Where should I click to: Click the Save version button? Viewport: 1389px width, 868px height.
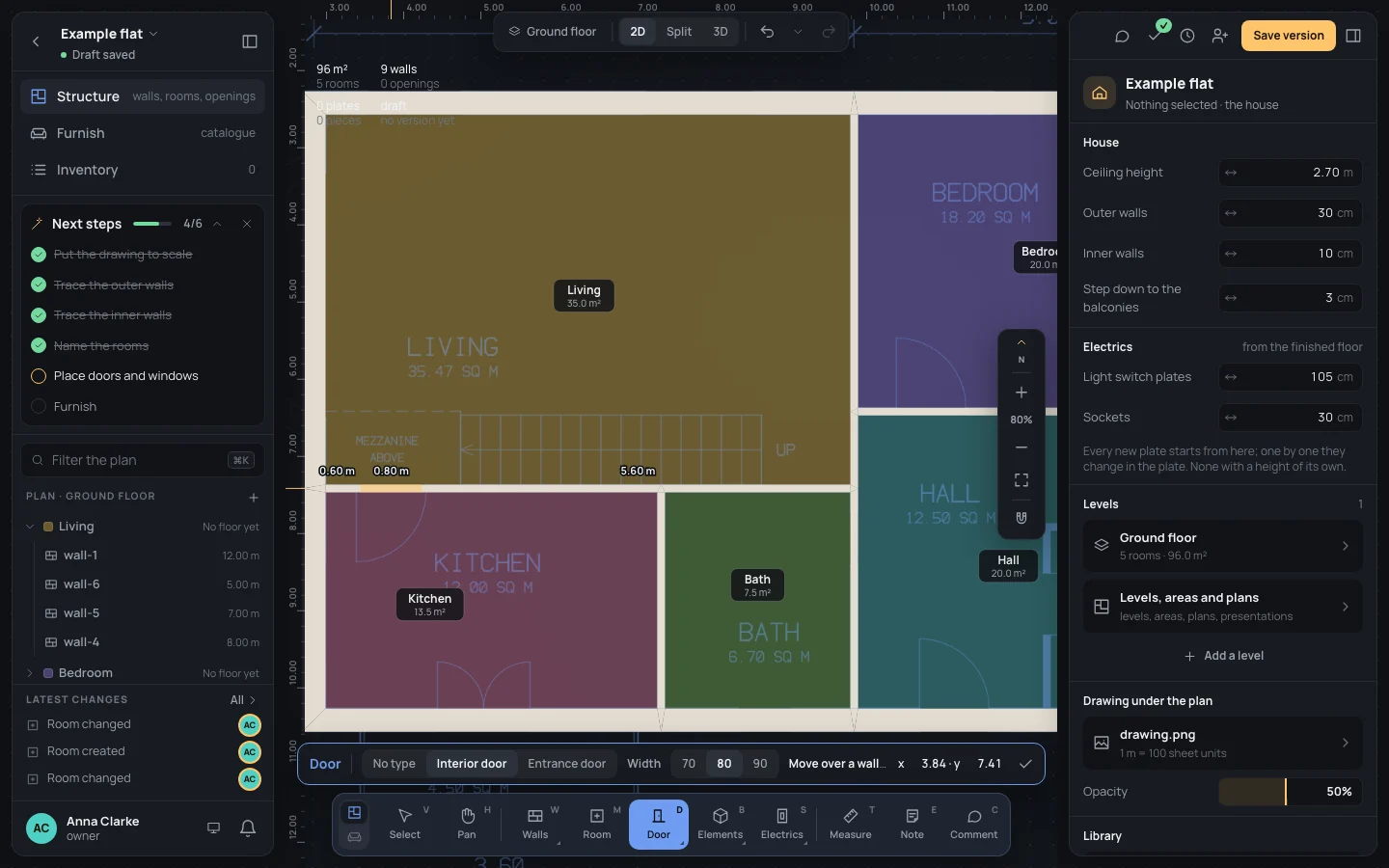[1289, 36]
